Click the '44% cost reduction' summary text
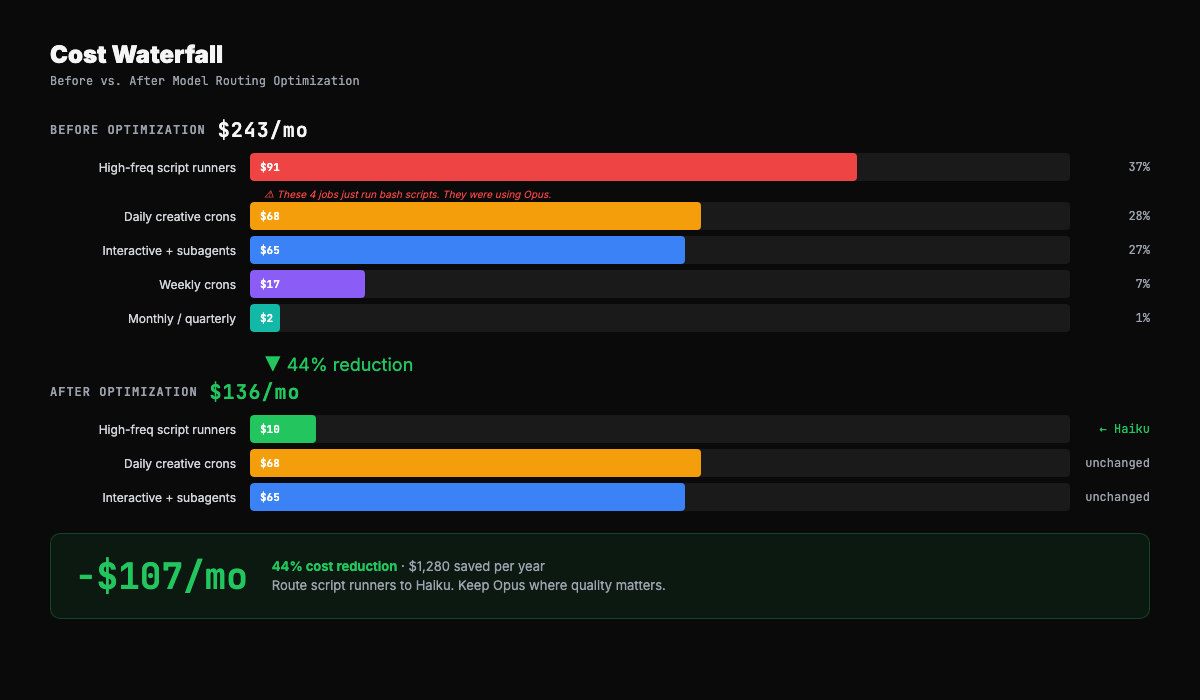This screenshot has width=1200, height=700. tap(334, 566)
